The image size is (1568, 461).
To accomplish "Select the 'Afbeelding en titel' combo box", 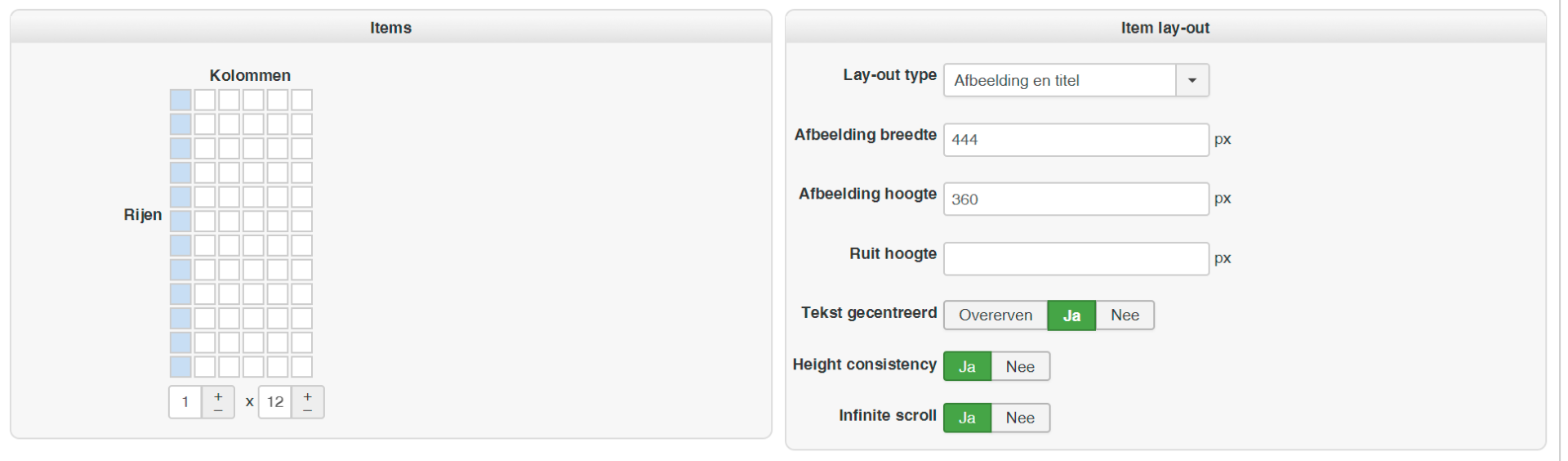I will coord(1059,80).
